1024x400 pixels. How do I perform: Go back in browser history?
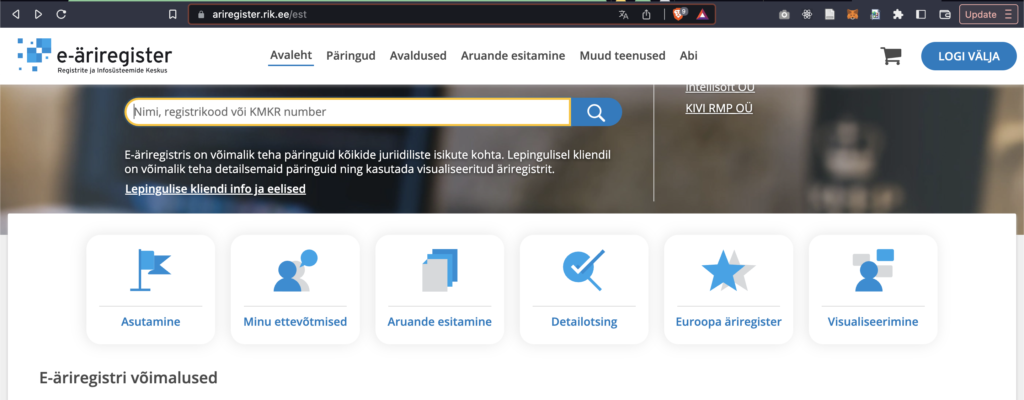click(x=16, y=14)
